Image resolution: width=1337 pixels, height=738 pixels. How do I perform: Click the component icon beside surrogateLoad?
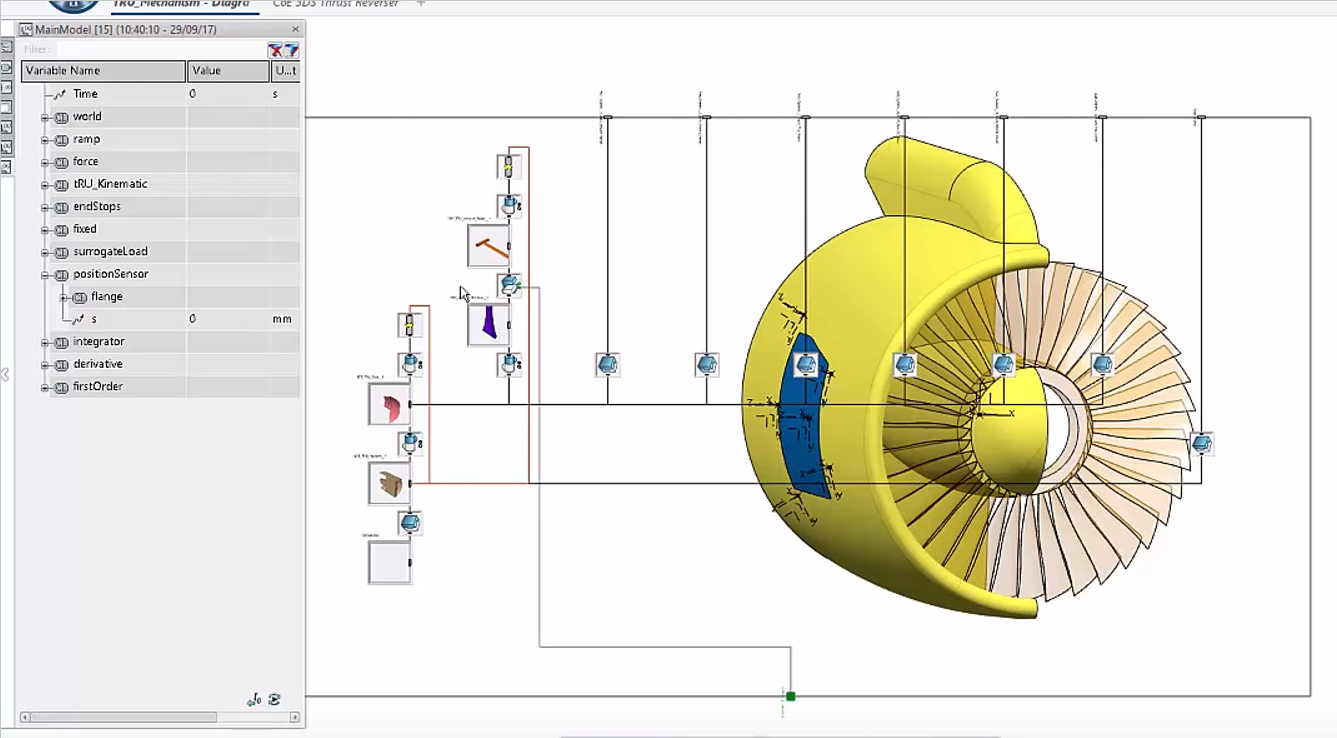point(61,252)
